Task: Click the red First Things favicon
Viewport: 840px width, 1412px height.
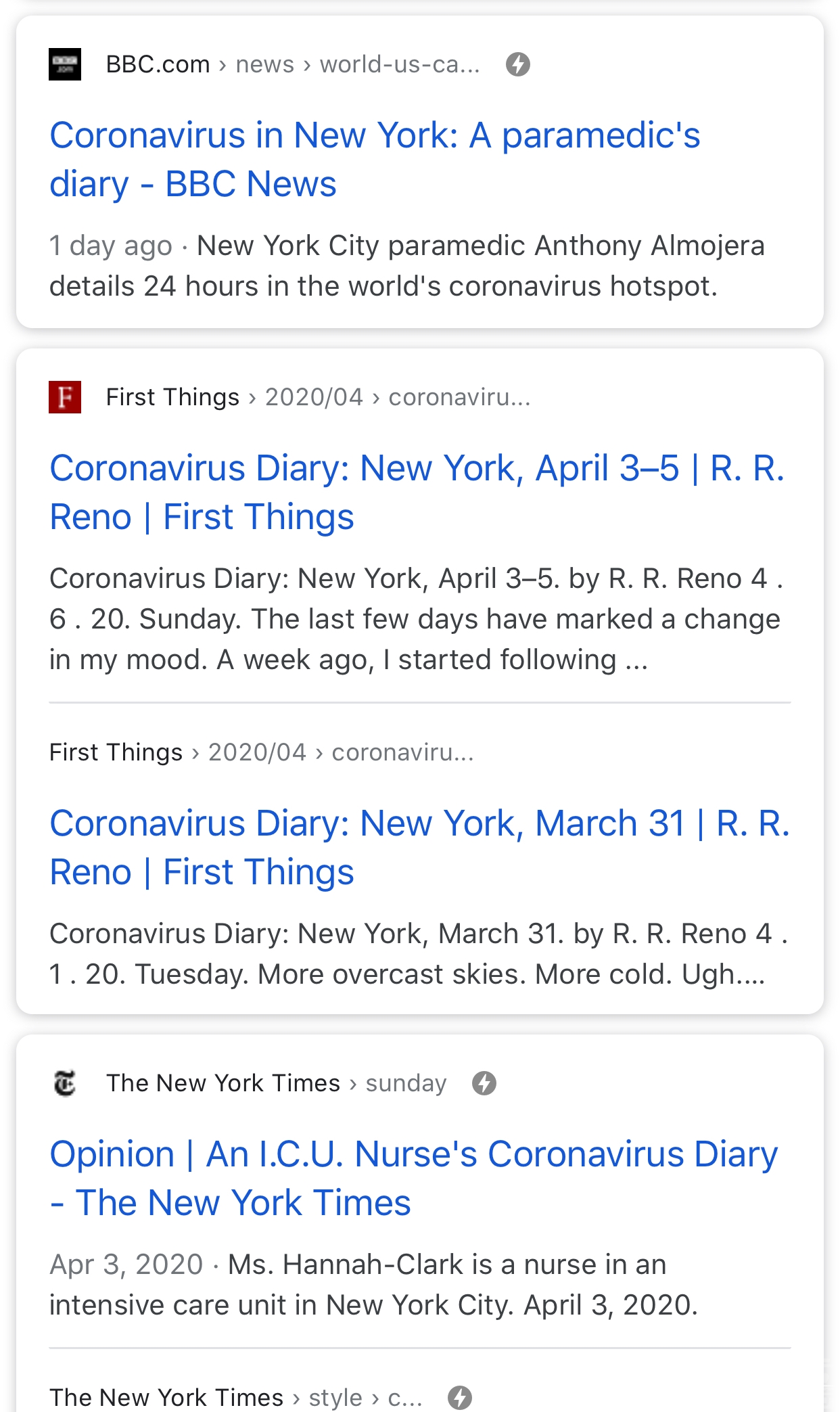Action: point(65,397)
